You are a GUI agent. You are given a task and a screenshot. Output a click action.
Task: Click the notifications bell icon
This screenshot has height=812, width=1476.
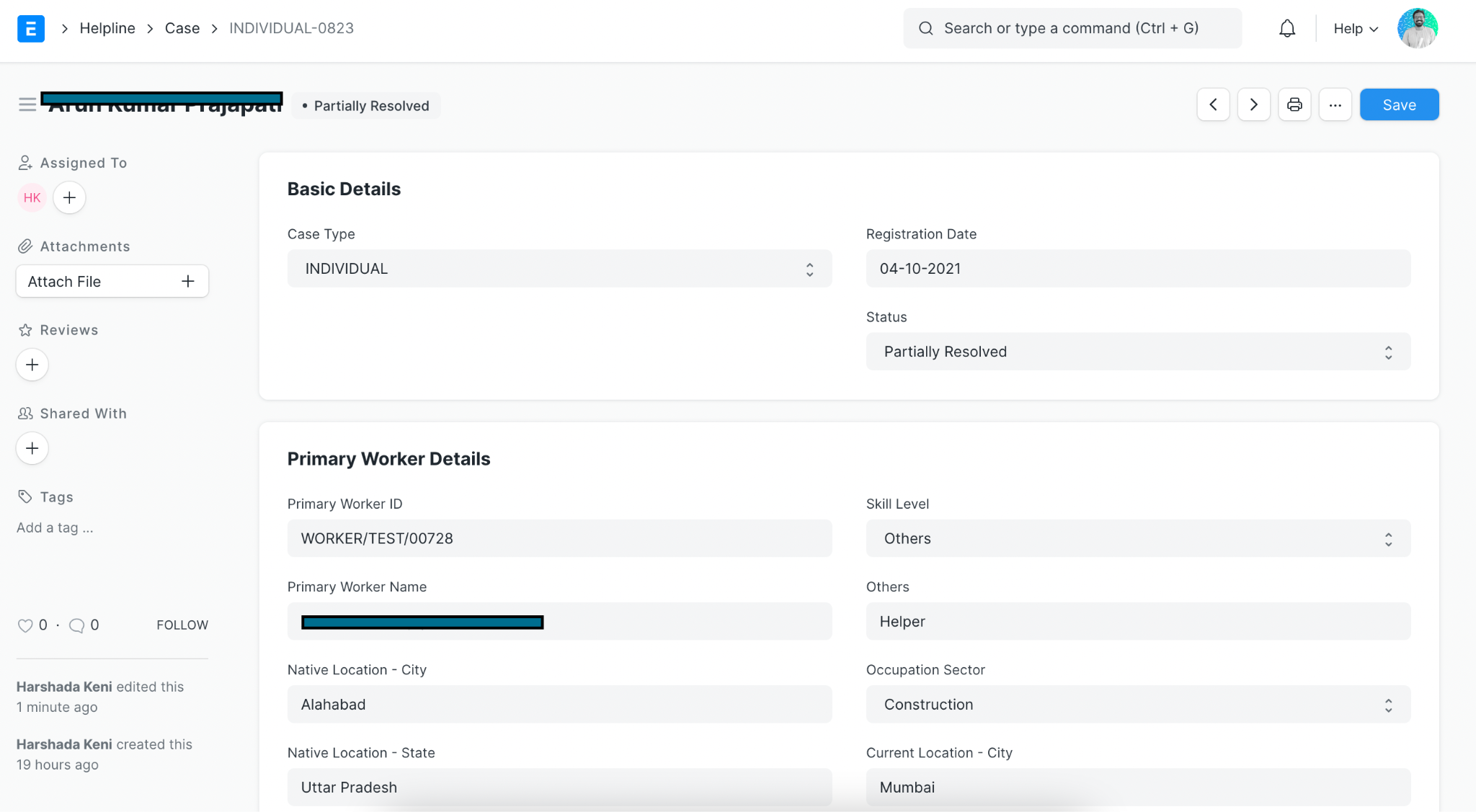pos(1287,29)
